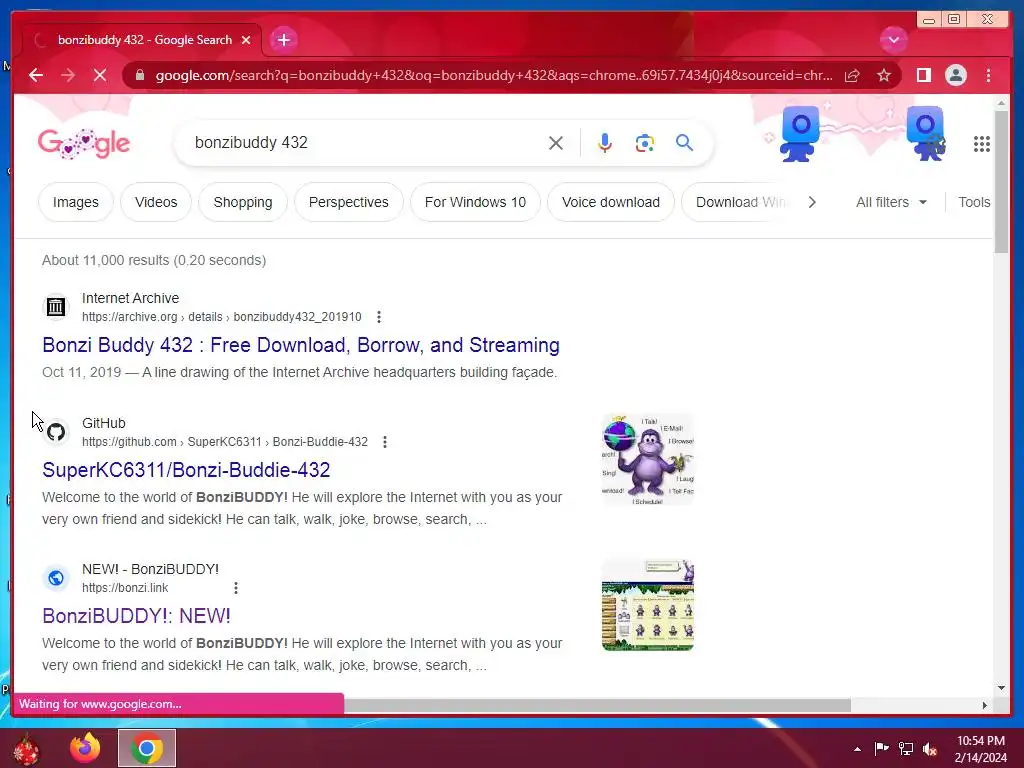The height and width of the screenshot is (768, 1024).
Task: Open the bonzi.link website thumbnail
Action: click(x=647, y=605)
